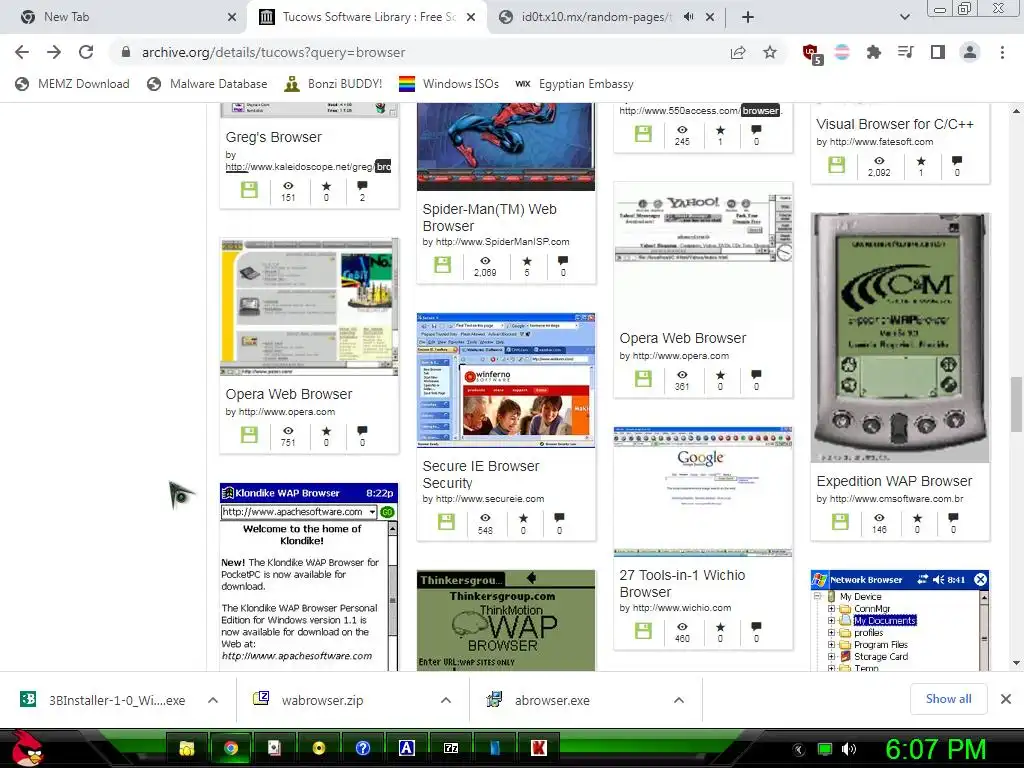This screenshot has width=1024, height=768.
Task: Open uBlock Origin extension icon
Action: [812, 54]
